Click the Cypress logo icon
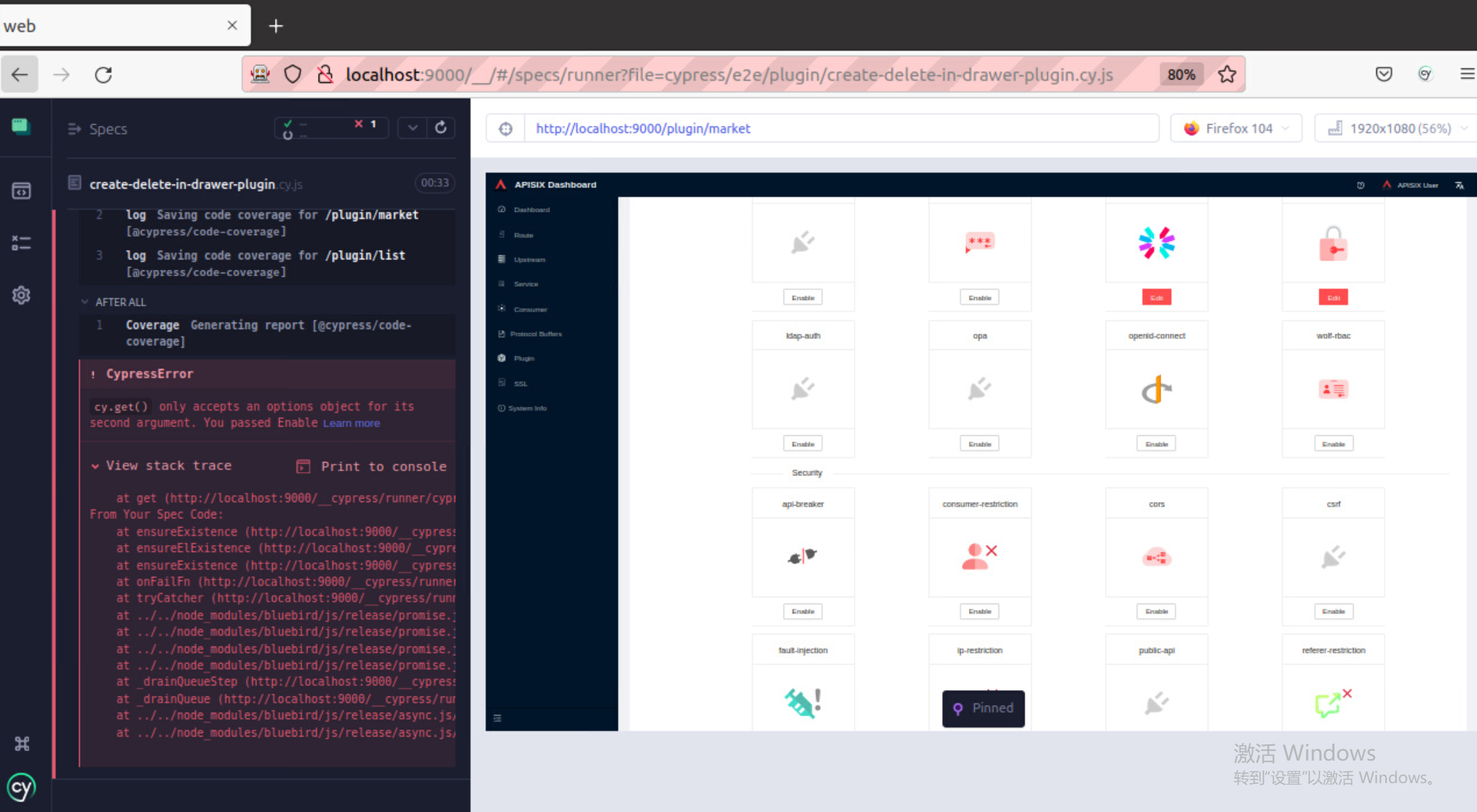The width and height of the screenshot is (1477, 812). pos(21,787)
